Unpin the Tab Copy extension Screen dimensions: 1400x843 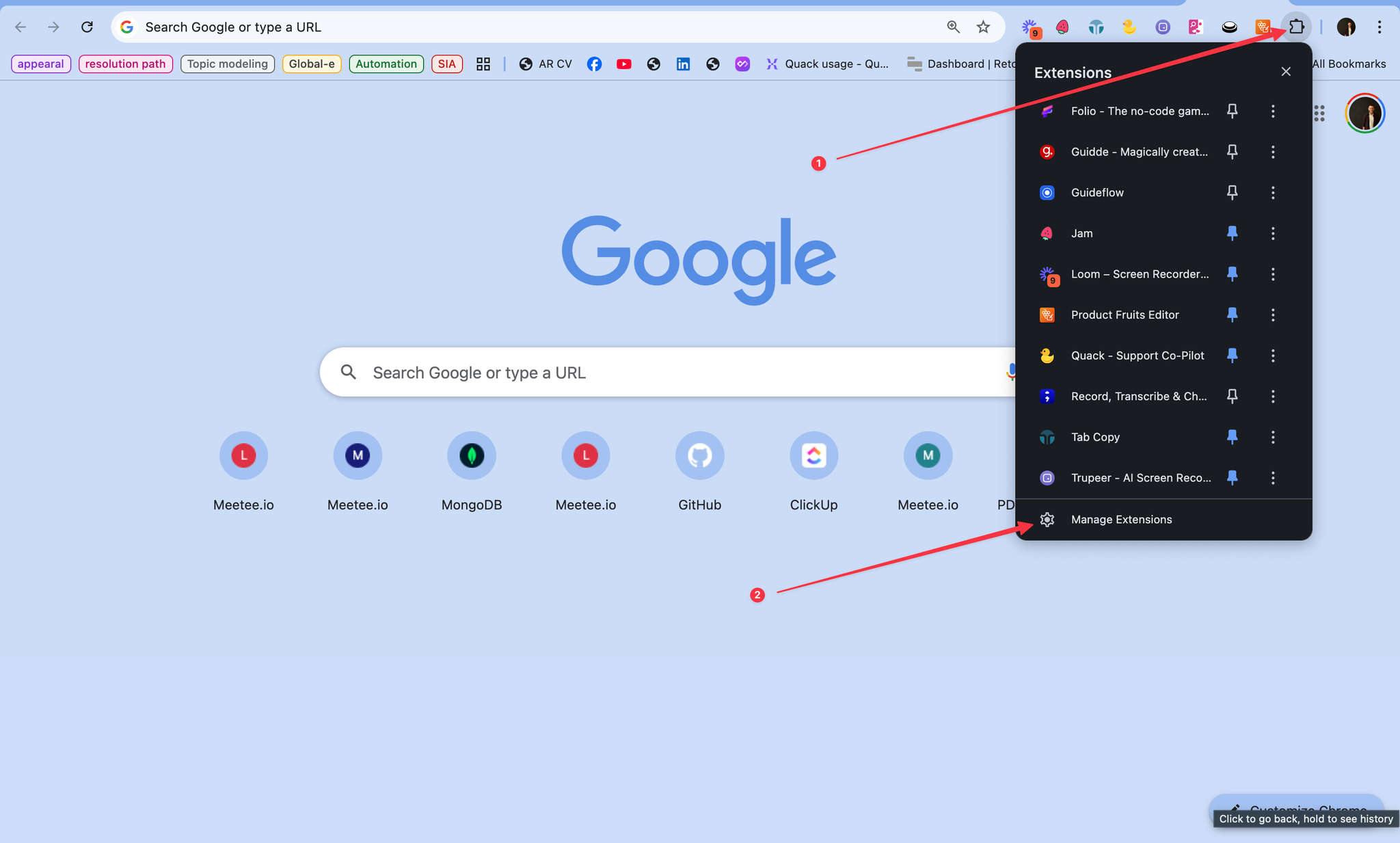[1232, 437]
